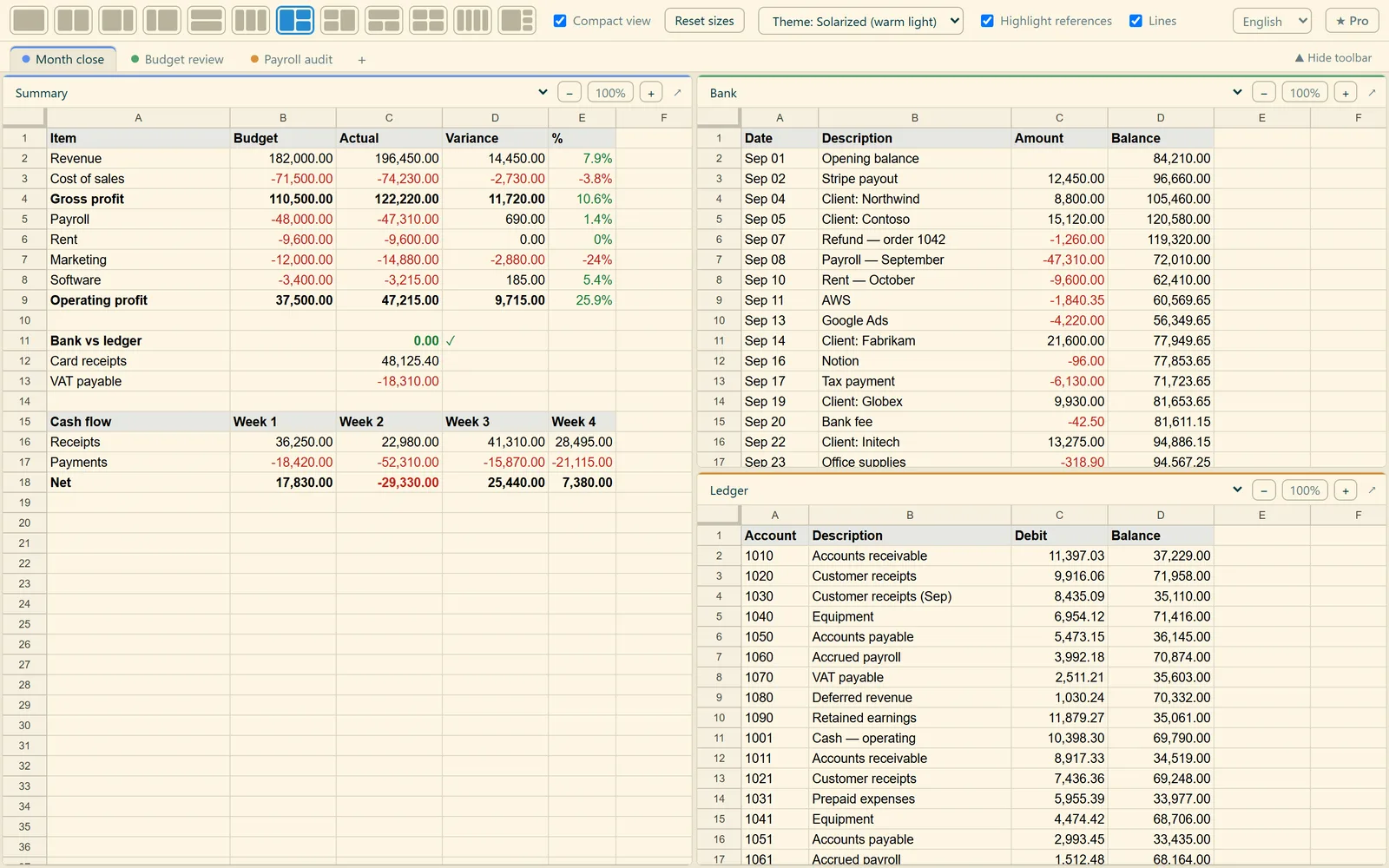This screenshot has width=1389, height=868.
Task: Pick the narrow-left wide-right layout
Action: click(x=162, y=20)
